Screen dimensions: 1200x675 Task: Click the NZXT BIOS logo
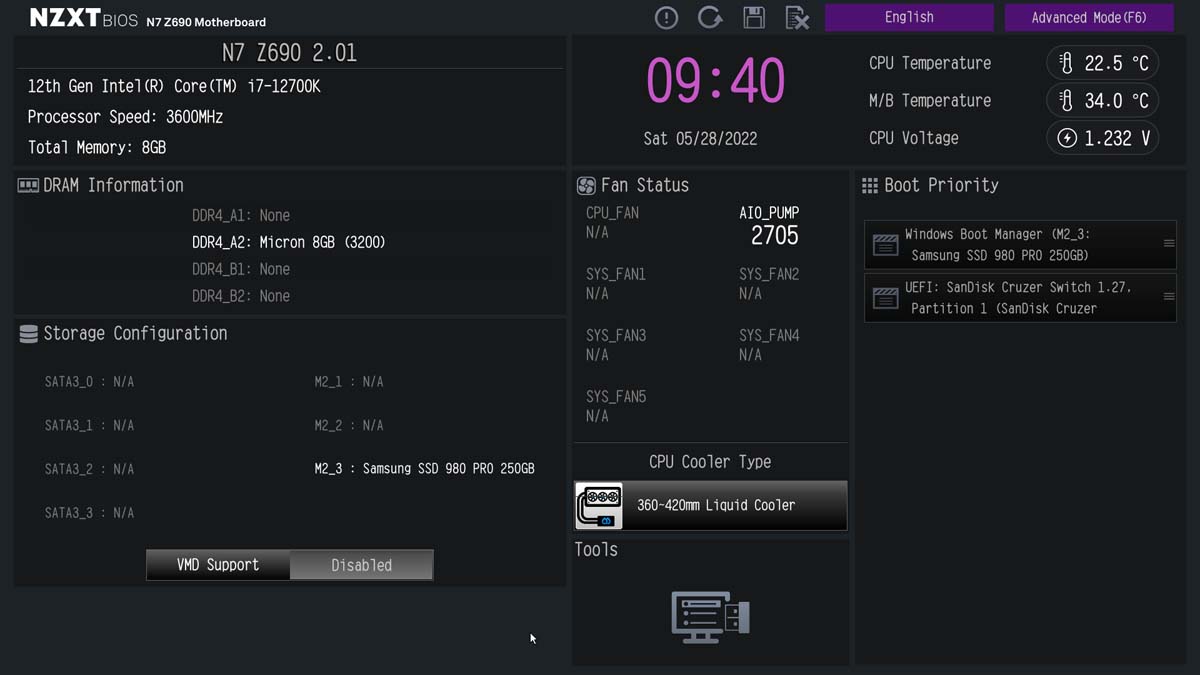84,18
